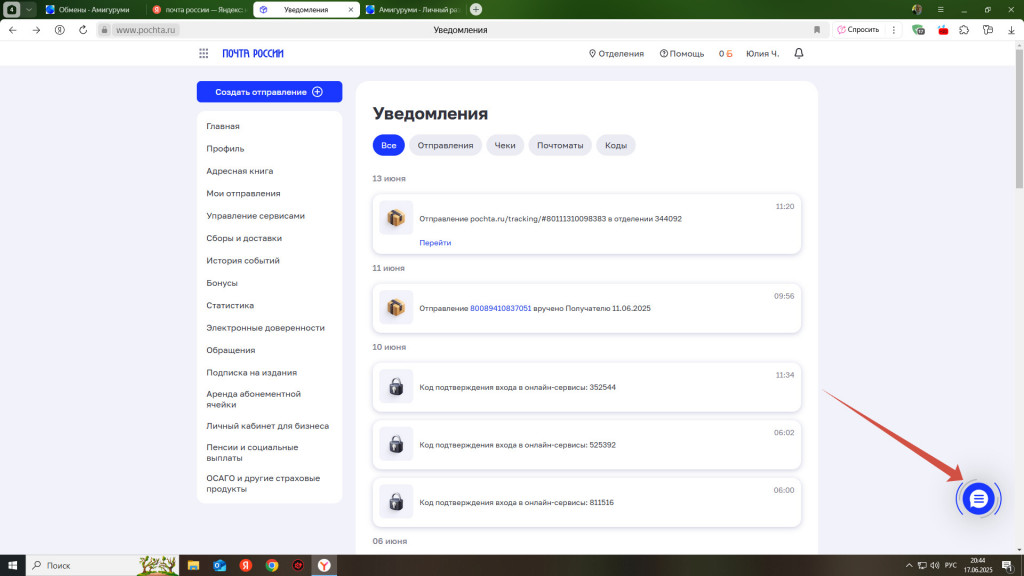Select the Чеки filter tab

point(505,145)
